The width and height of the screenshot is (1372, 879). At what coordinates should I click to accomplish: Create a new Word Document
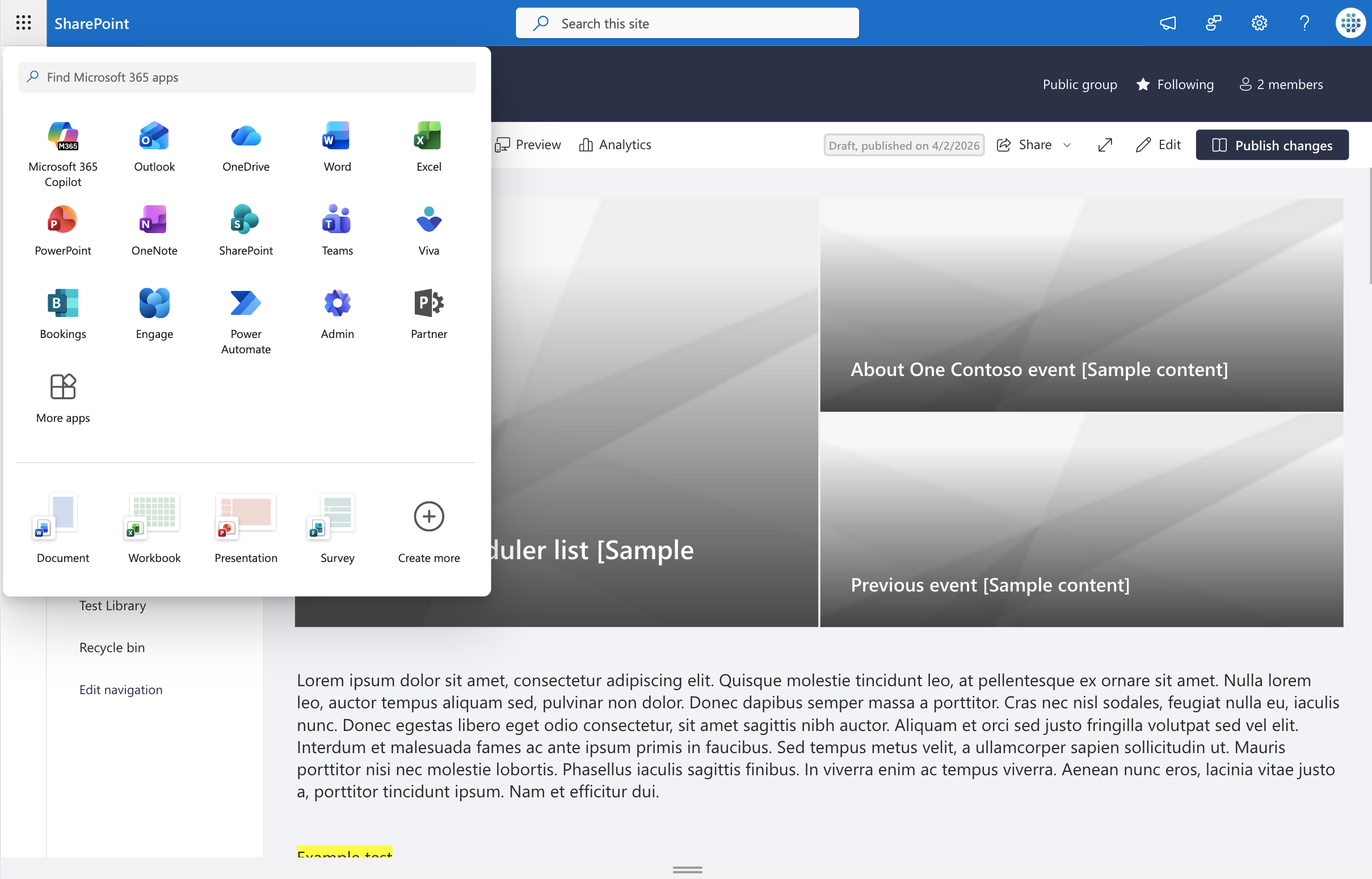click(63, 528)
